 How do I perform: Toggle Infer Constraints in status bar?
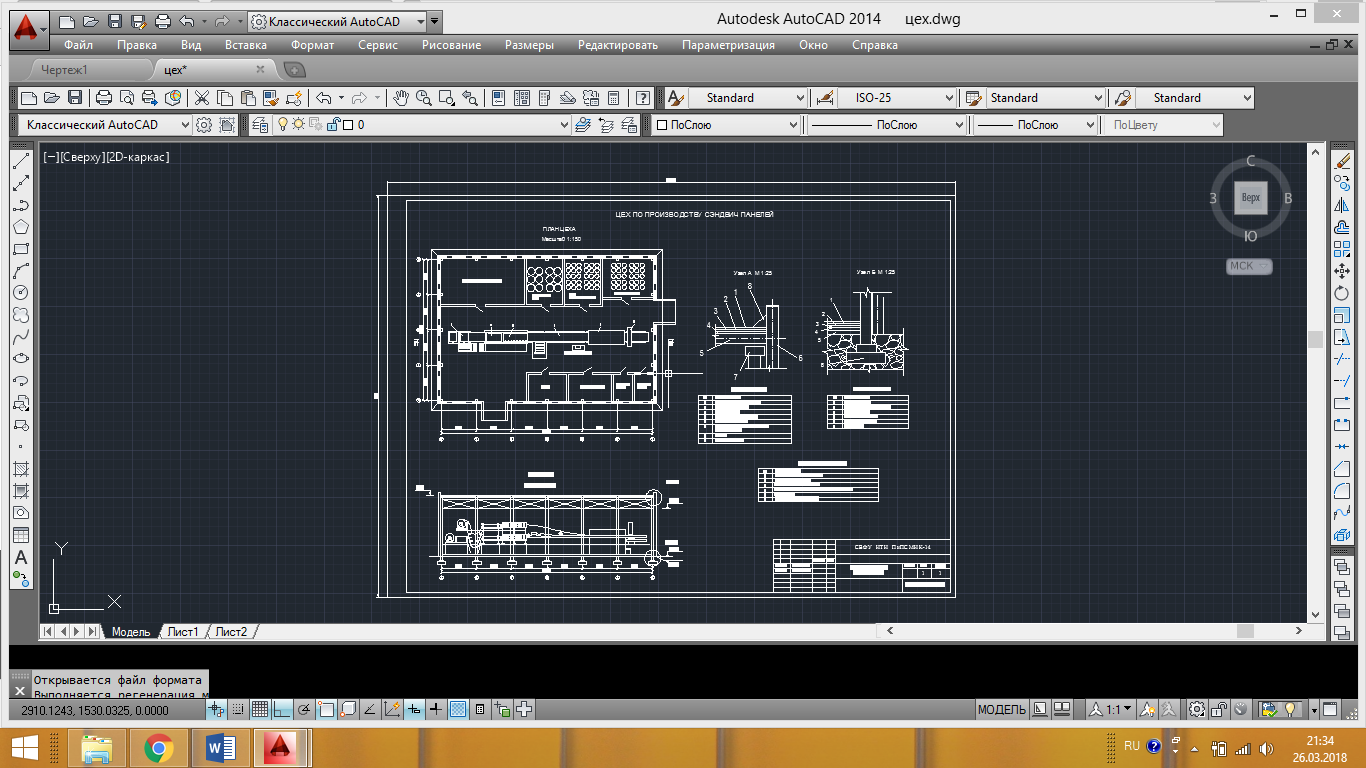click(x=215, y=710)
